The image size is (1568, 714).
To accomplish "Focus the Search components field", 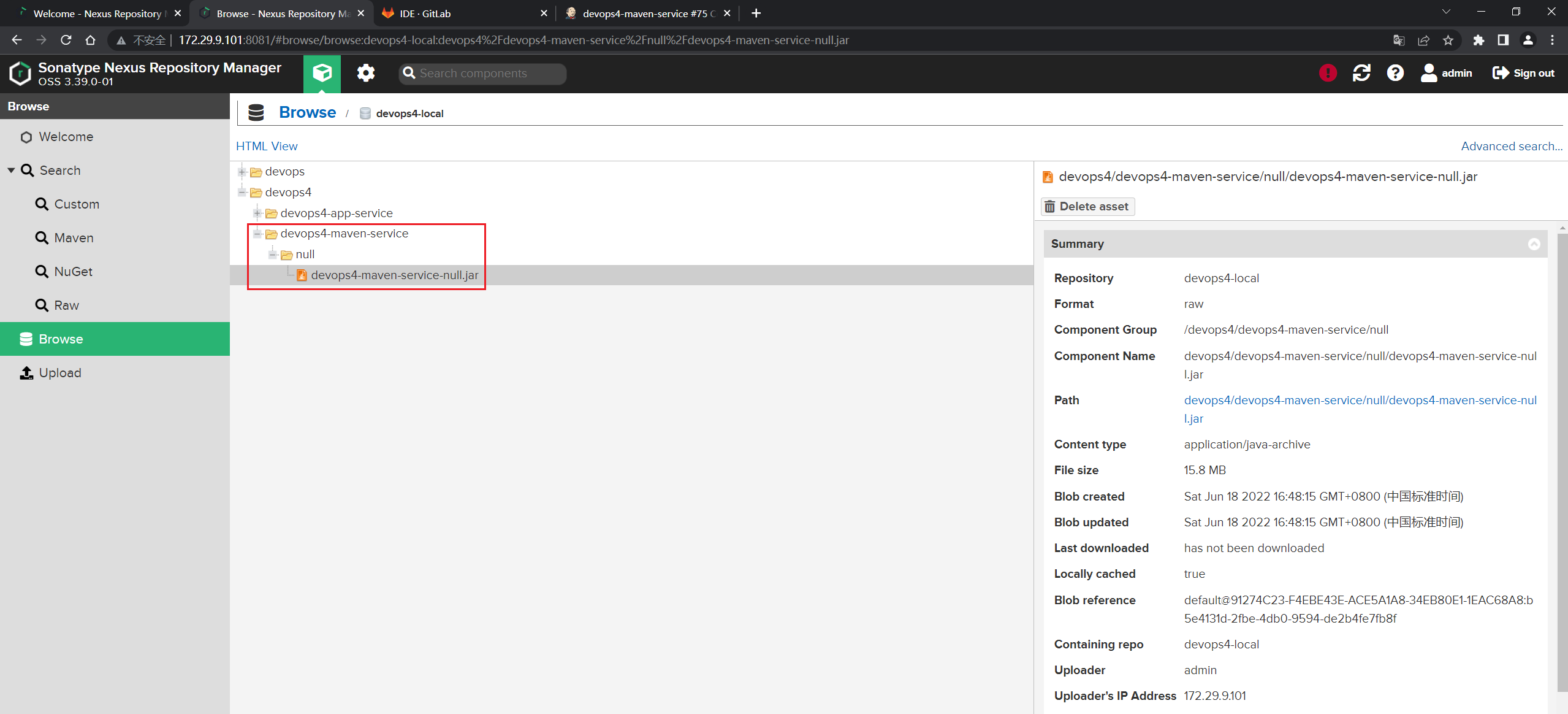I will pos(482,74).
